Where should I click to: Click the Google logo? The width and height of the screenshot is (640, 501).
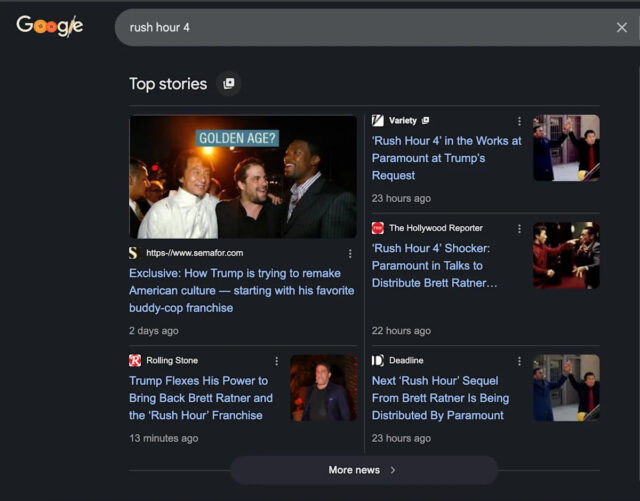49,26
